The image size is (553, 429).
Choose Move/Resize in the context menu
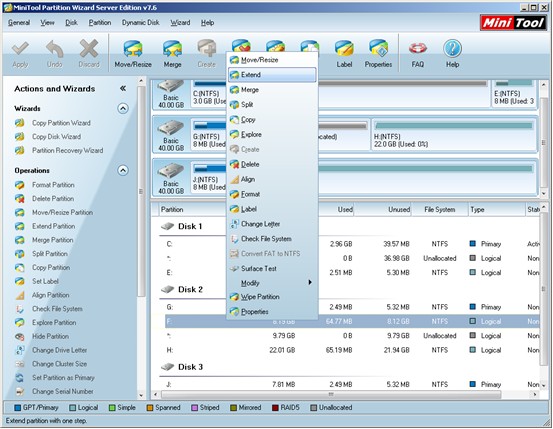click(272, 60)
